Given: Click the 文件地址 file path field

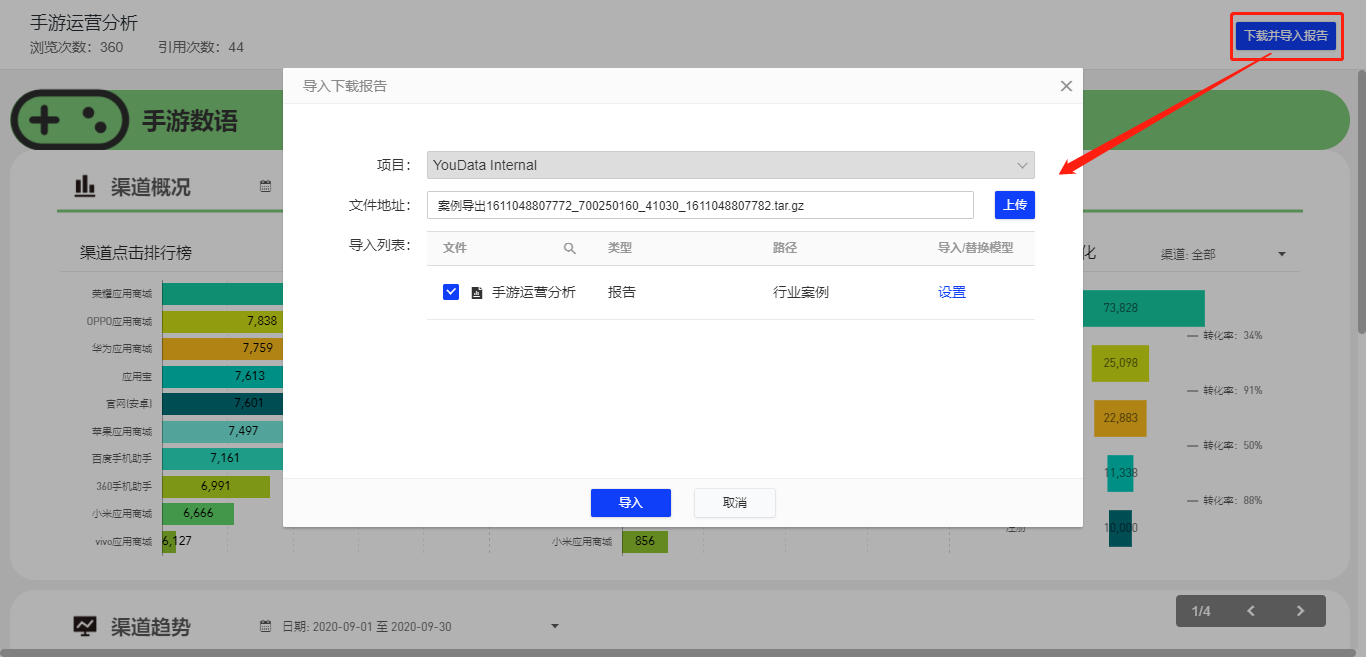Looking at the screenshot, I should tap(700, 205).
